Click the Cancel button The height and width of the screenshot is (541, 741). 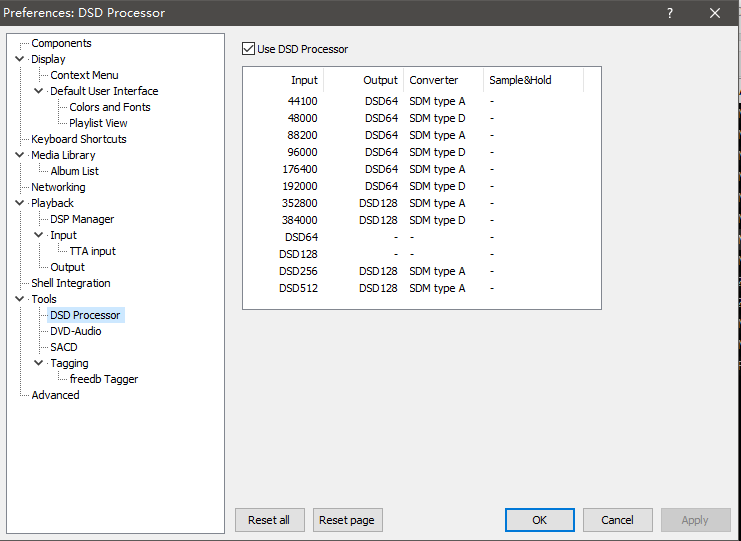617,520
